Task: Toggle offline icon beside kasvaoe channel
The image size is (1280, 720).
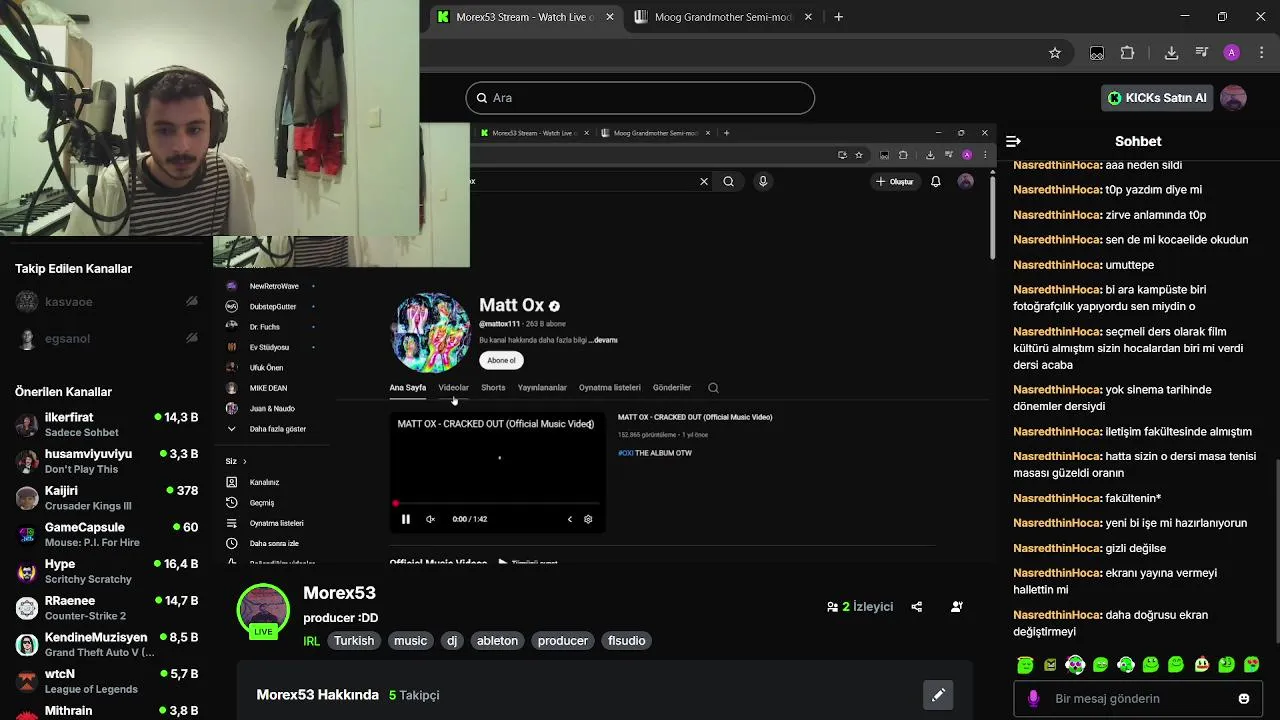Action: click(x=191, y=302)
